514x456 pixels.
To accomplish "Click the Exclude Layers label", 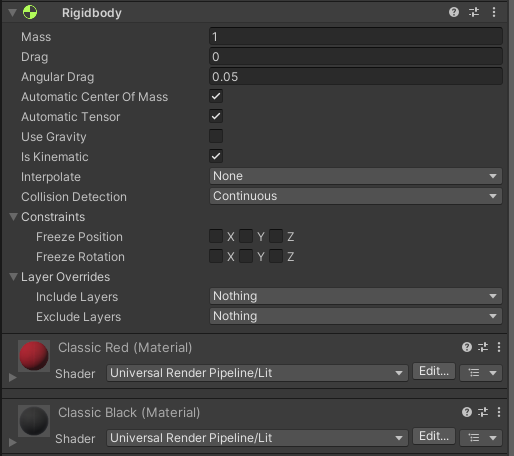I will click(78, 317).
